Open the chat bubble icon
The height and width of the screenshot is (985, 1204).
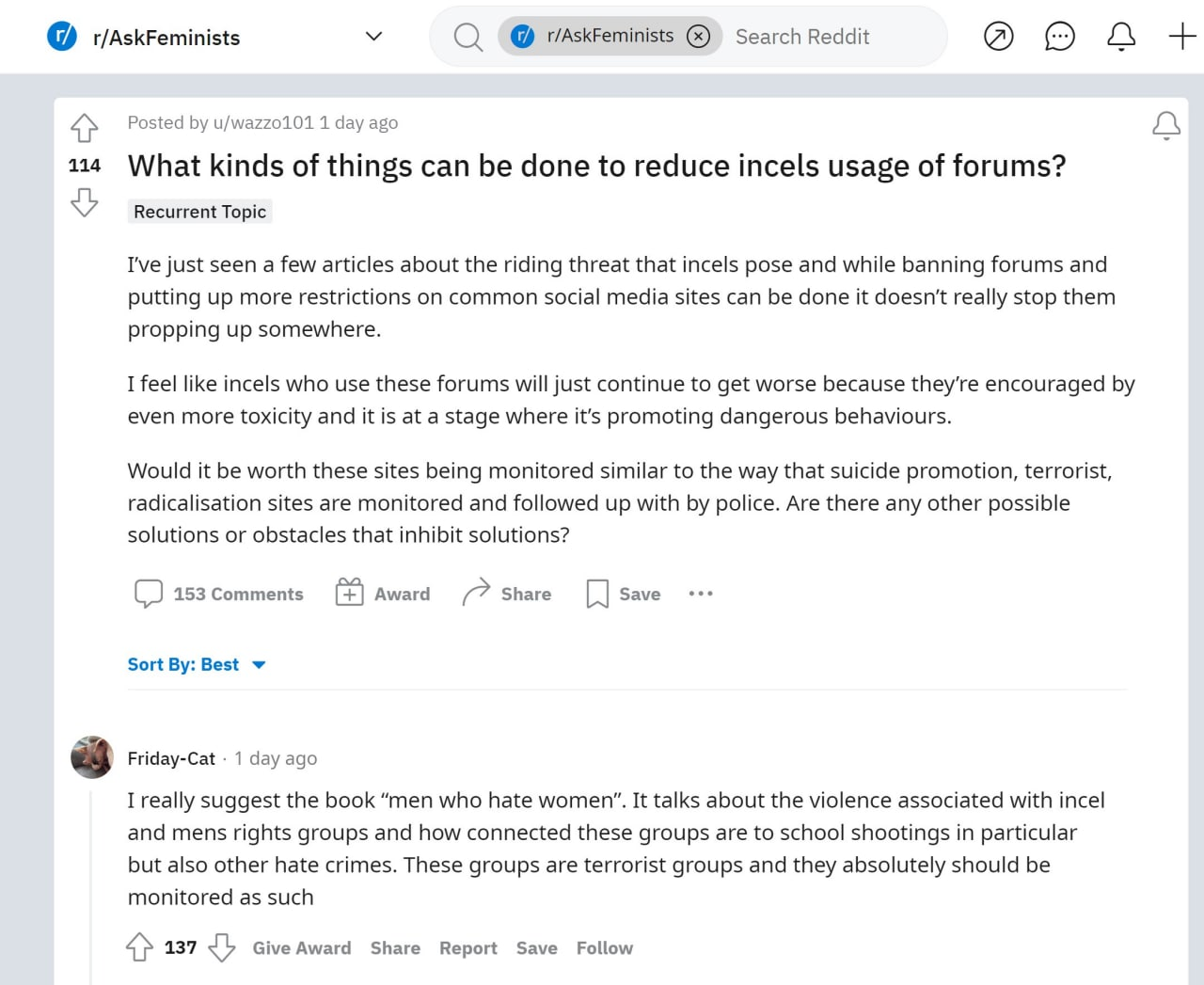(1059, 37)
